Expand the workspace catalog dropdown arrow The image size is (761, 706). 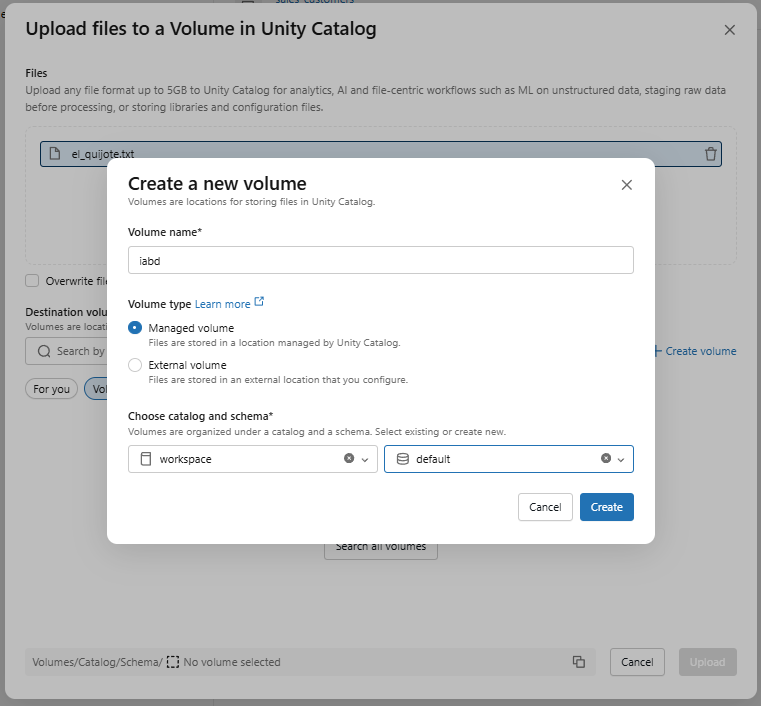pyautogui.click(x=365, y=460)
